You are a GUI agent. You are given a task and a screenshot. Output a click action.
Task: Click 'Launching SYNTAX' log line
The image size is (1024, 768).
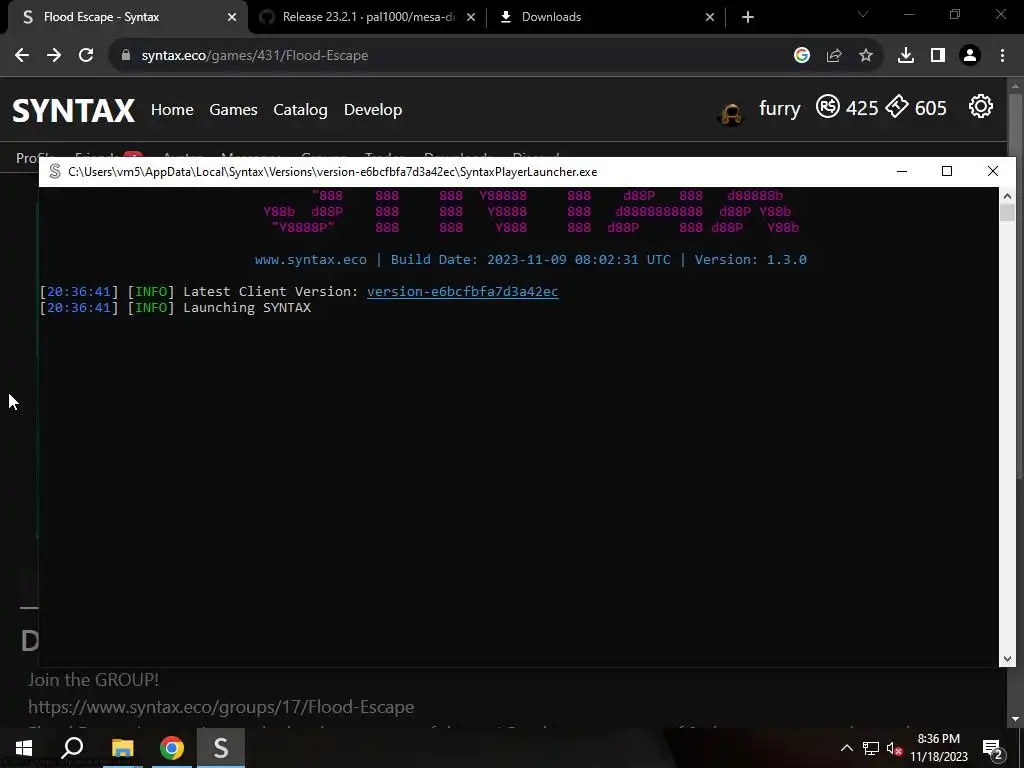click(x=247, y=307)
